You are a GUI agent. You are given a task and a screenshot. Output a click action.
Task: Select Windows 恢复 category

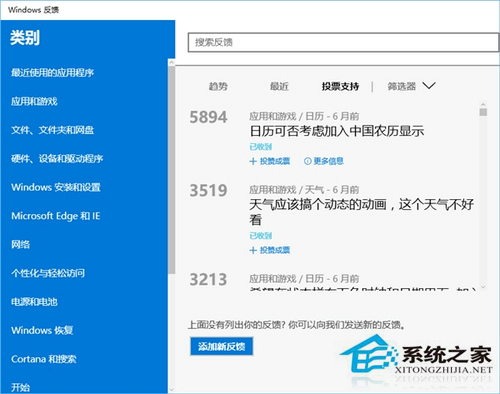pyautogui.click(x=42, y=330)
